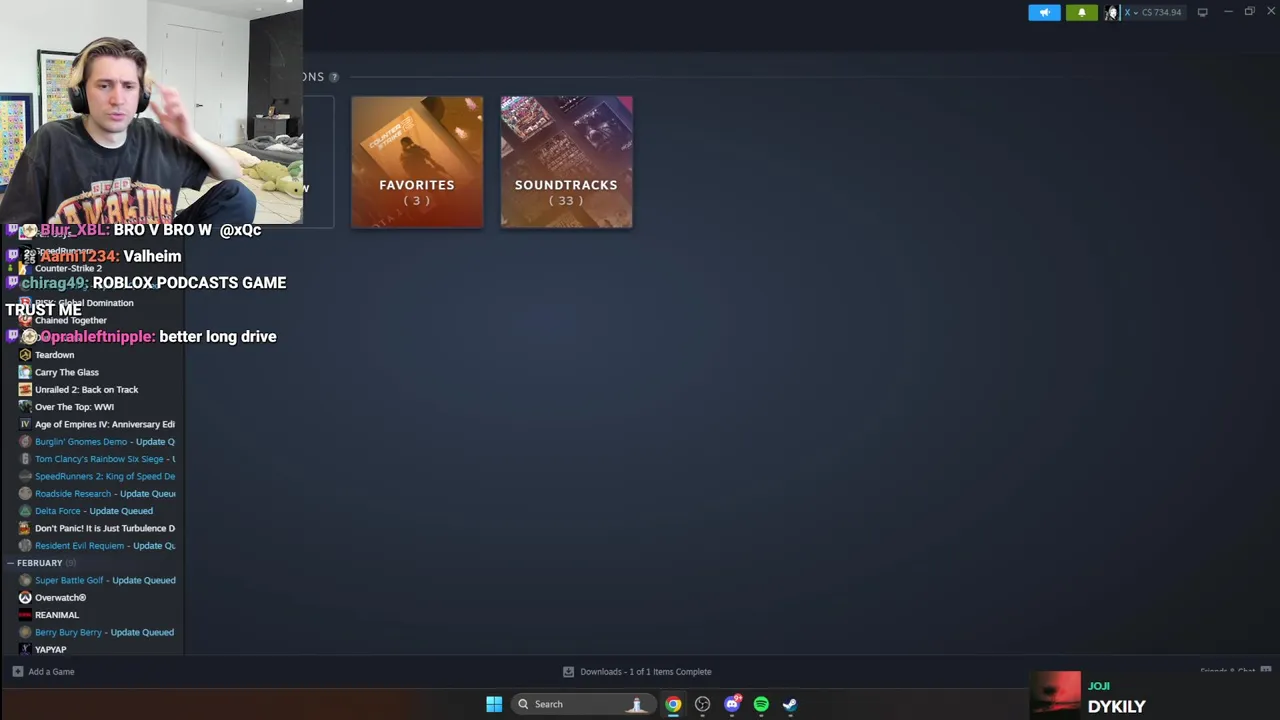The image size is (1280, 720).
Task: Open Spotify from taskbar
Action: pos(761,704)
